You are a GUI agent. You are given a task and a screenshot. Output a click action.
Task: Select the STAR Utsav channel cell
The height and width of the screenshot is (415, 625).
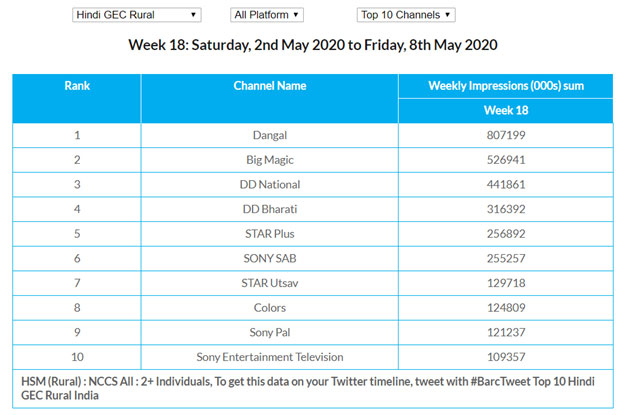point(269,283)
